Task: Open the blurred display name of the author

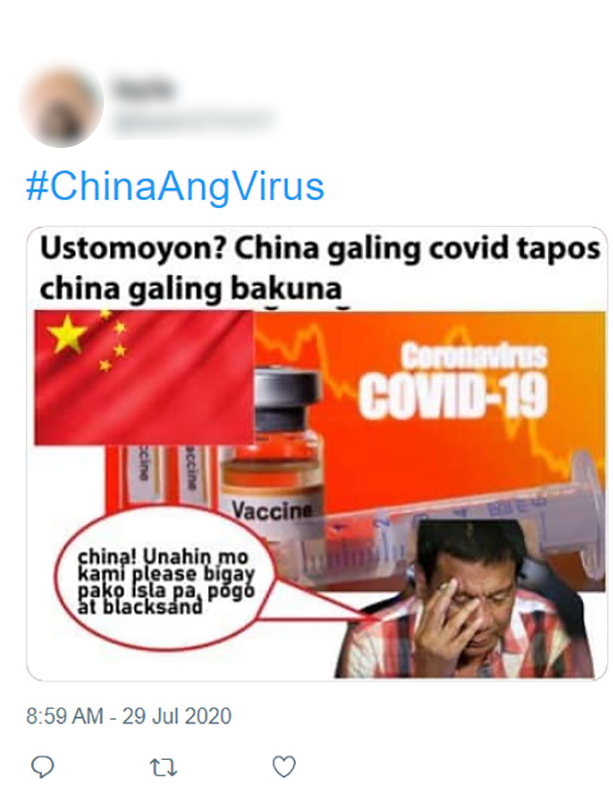Action: pyautogui.click(x=144, y=88)
